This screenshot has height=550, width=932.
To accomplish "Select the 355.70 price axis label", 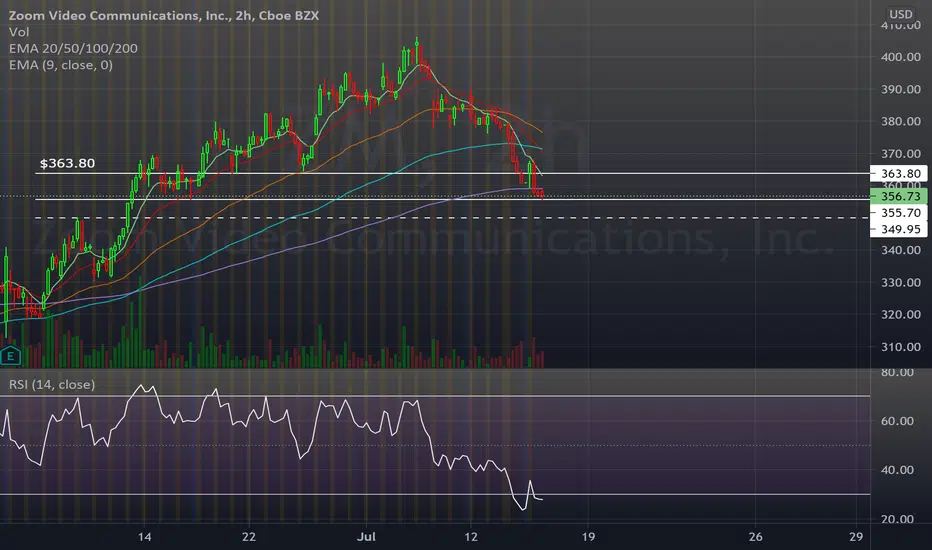I will pyautogui.click(x=899, y=213).
